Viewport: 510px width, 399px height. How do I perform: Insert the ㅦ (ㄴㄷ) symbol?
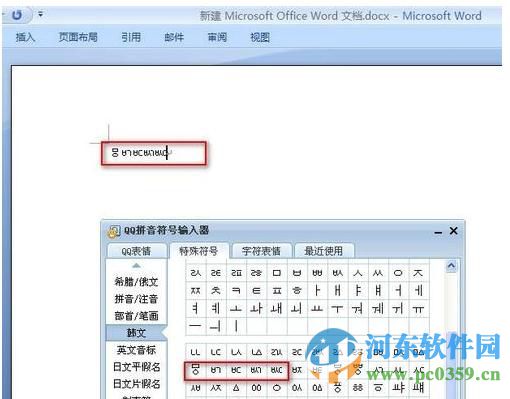(x=216, y=352)
